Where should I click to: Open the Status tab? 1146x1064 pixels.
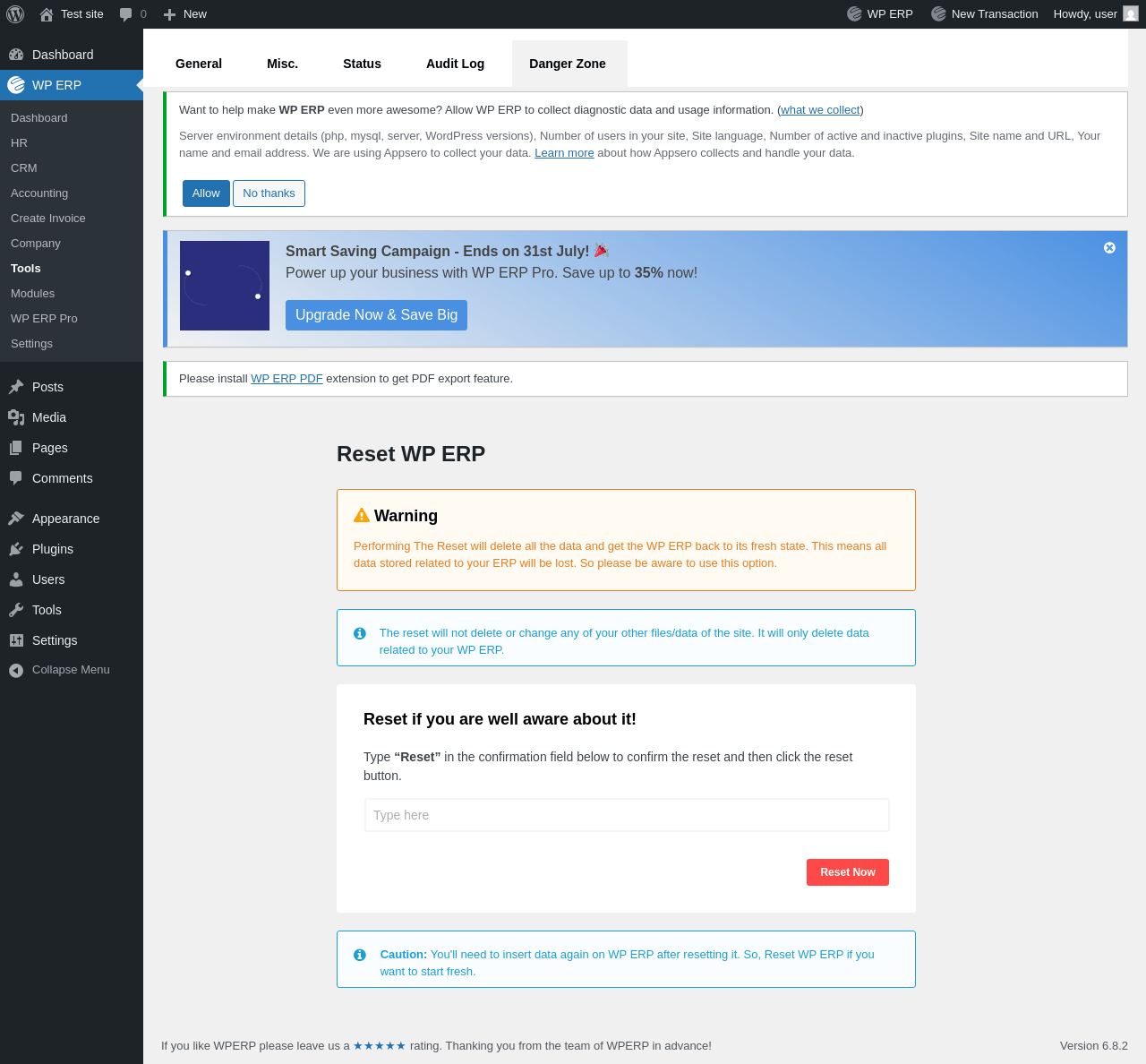pyautogui.click(x=362, y=64)
